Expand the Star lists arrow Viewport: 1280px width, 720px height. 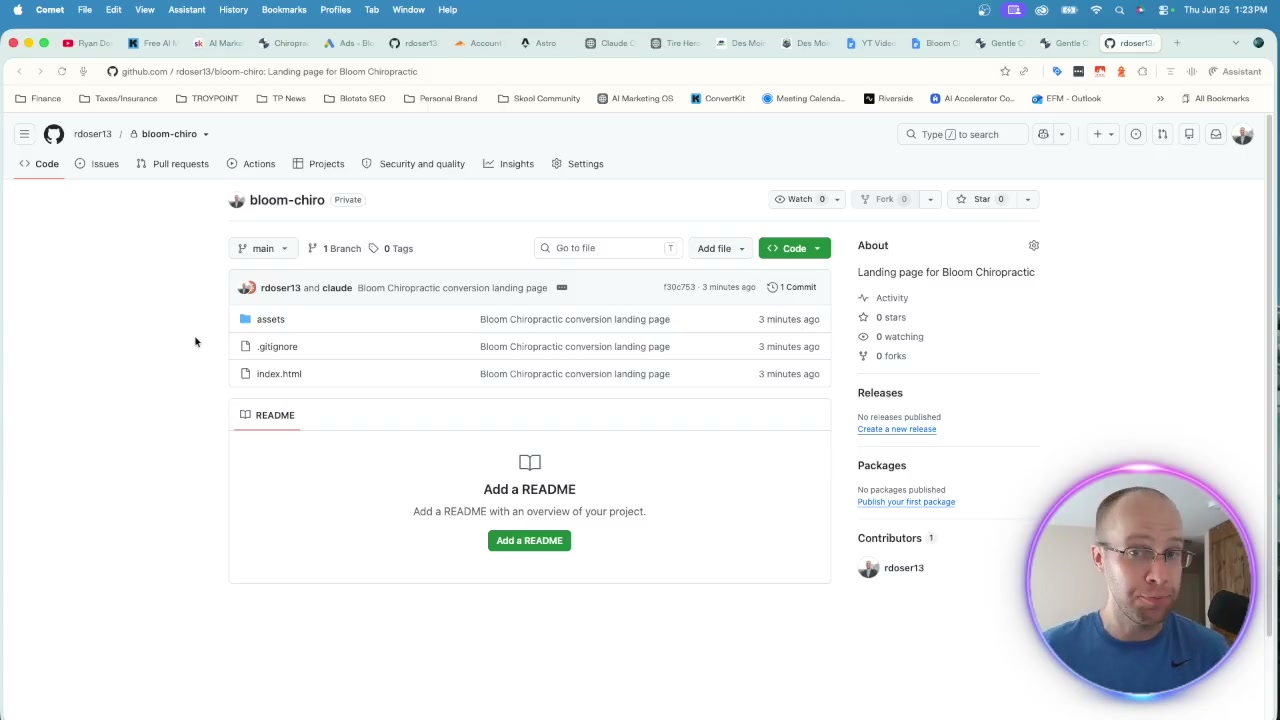pyautogui.click(x=1027, y=199)
